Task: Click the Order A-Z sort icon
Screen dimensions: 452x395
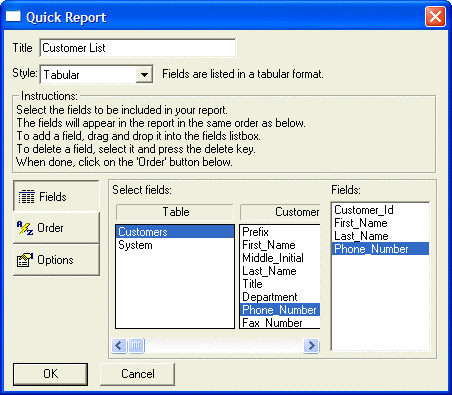Action: [x=25, y=228]
